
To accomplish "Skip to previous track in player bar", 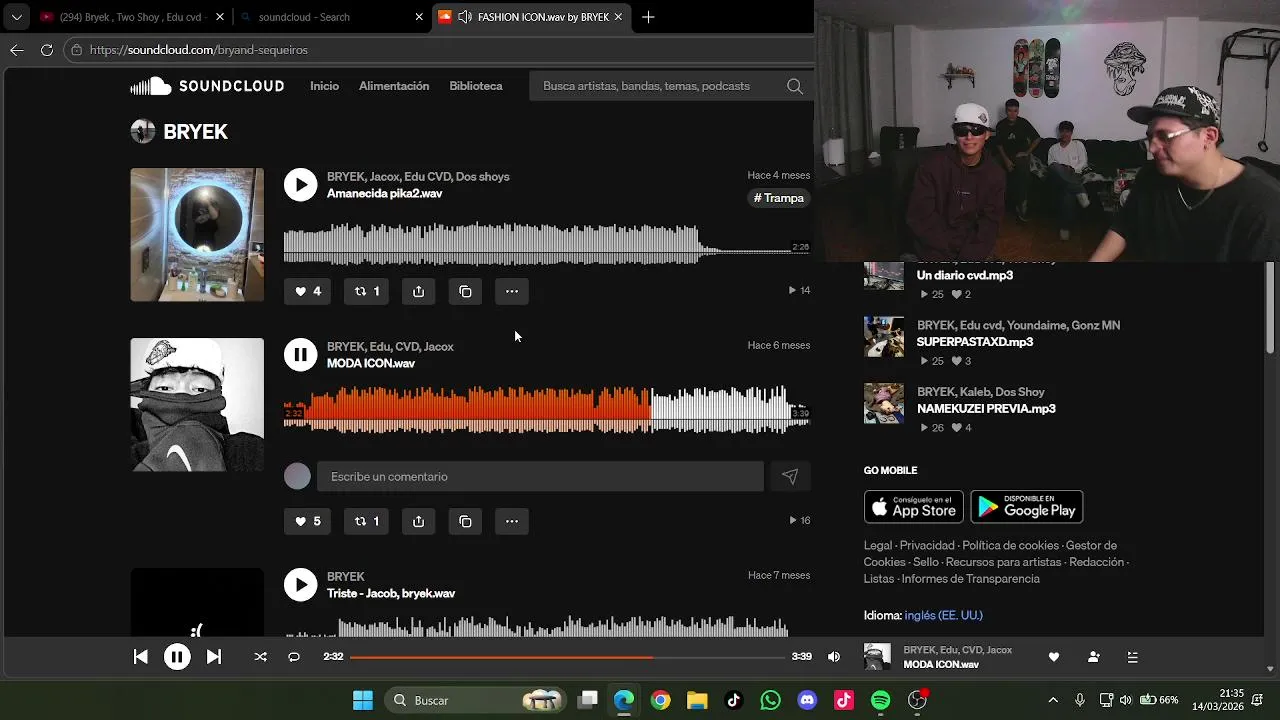I will [140, 657].
